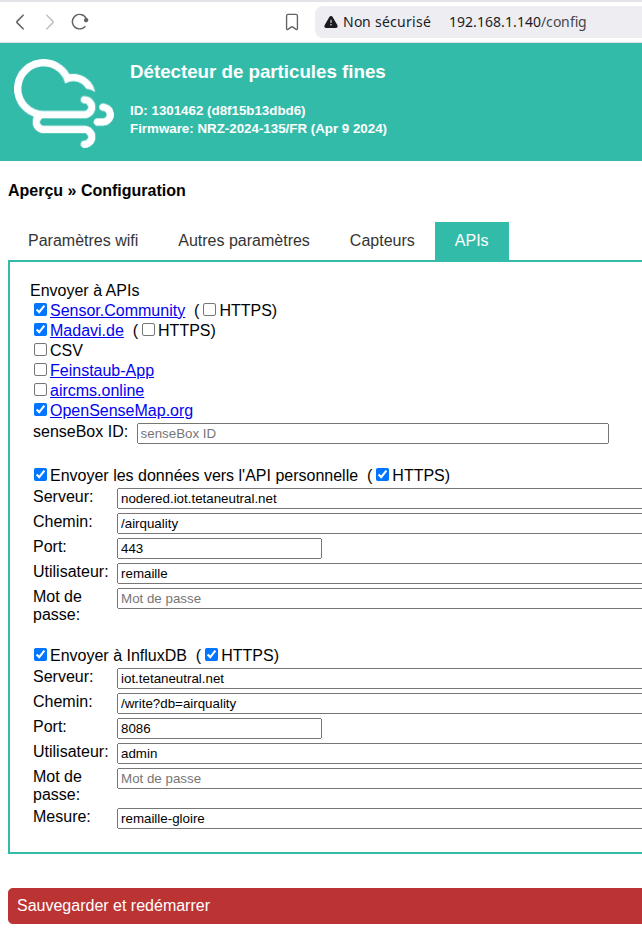Viewport: 642px width, 940px height.
Task: Click the browser forward arrow
Action: (x=50, y=22)
